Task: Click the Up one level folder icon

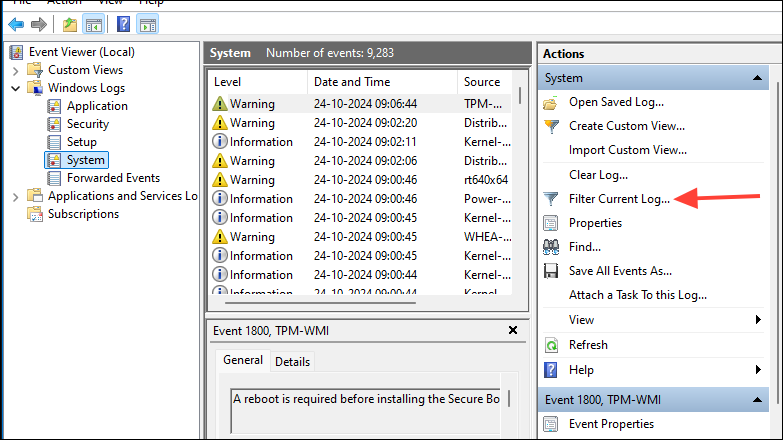Action: point(69,24)
